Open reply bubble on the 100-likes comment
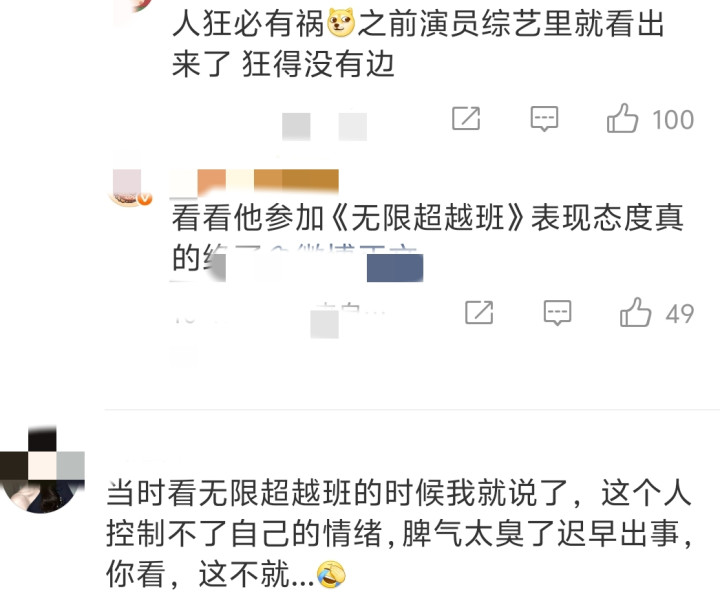This screenshot has height=594, width=720. (x=544, y=118)
